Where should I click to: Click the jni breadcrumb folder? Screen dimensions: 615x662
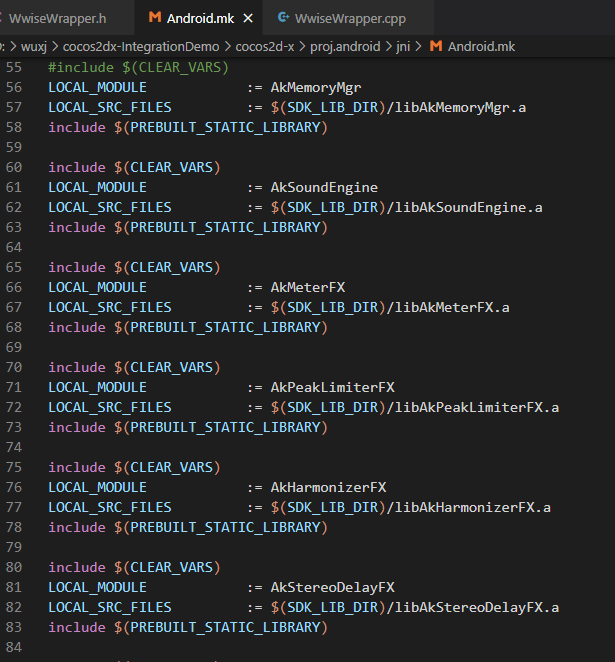point(403,47)
